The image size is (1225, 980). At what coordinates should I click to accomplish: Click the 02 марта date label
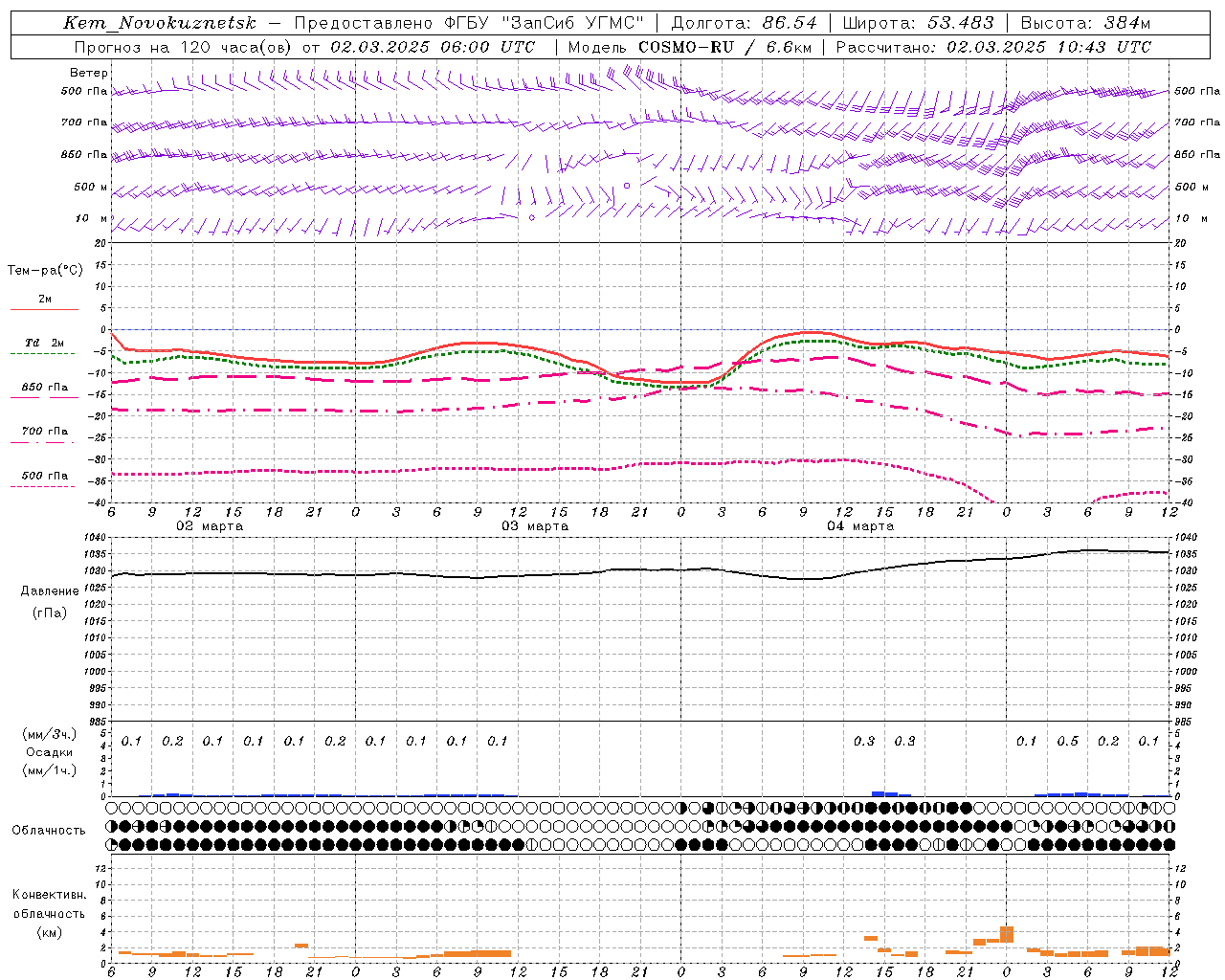coord(210,526)
